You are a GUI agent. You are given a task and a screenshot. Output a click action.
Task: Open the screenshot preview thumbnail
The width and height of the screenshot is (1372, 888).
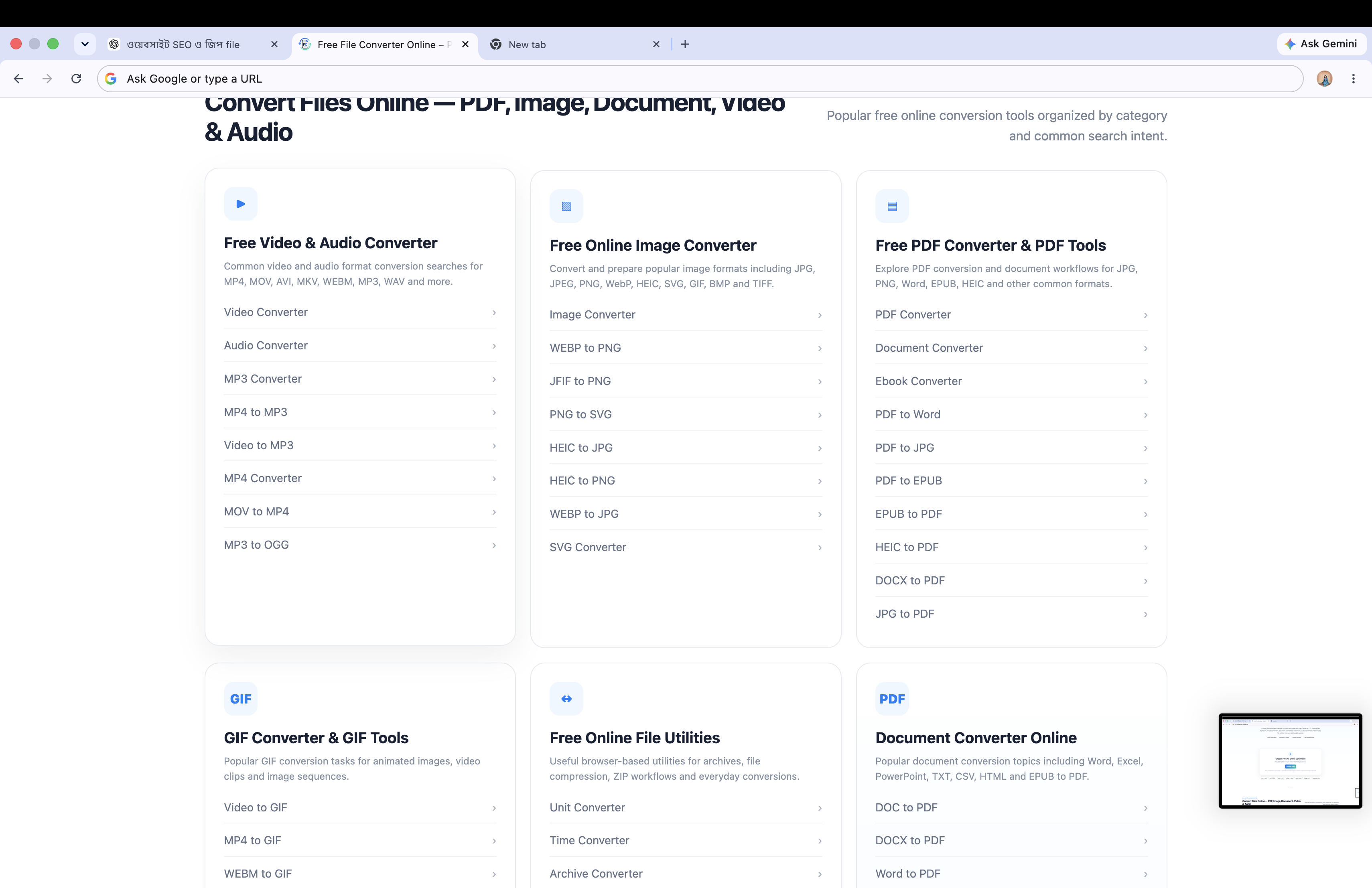(x=1290, y=760)
